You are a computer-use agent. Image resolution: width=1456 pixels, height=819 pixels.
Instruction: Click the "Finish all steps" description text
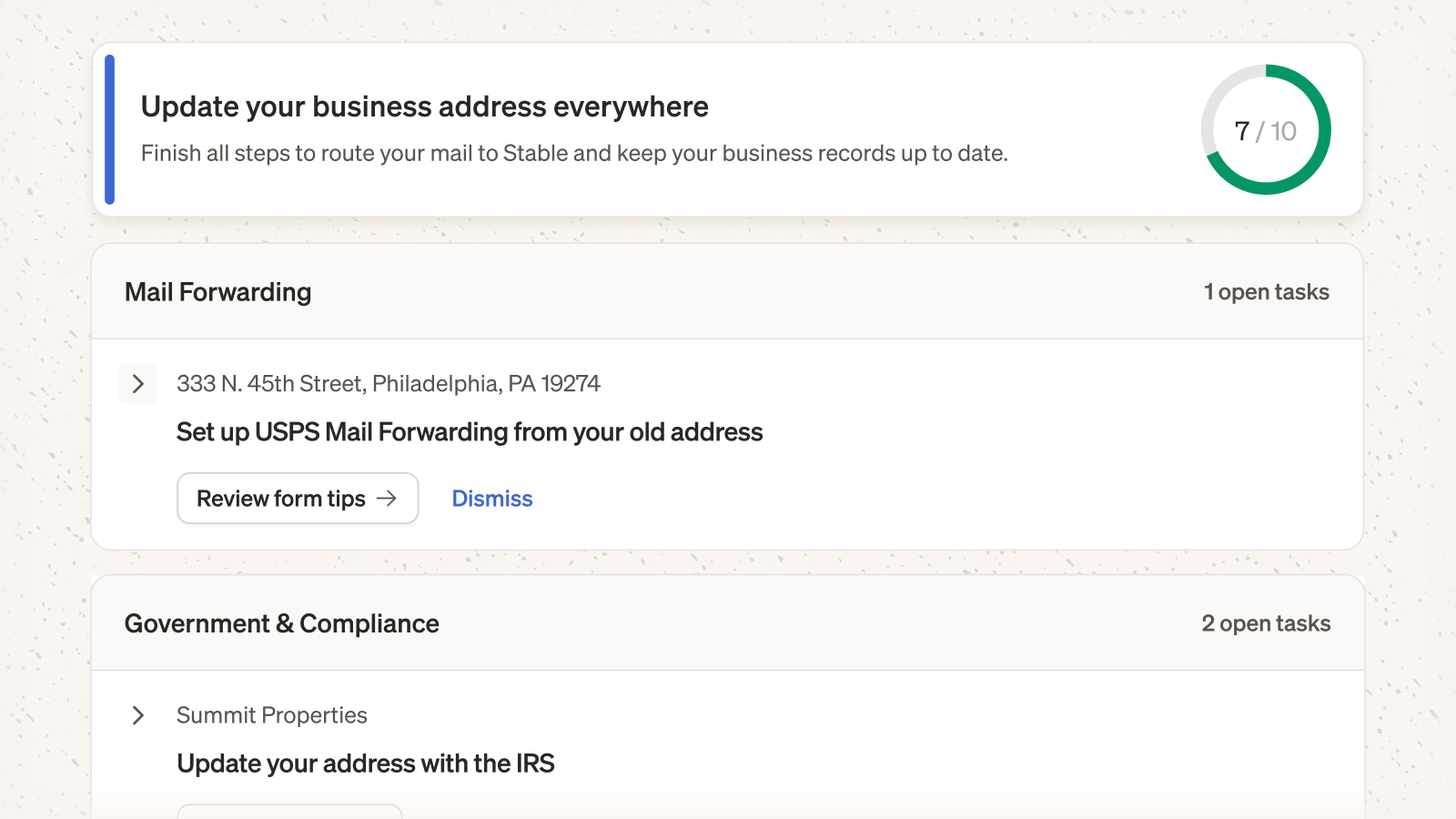(x=574, y=153)
